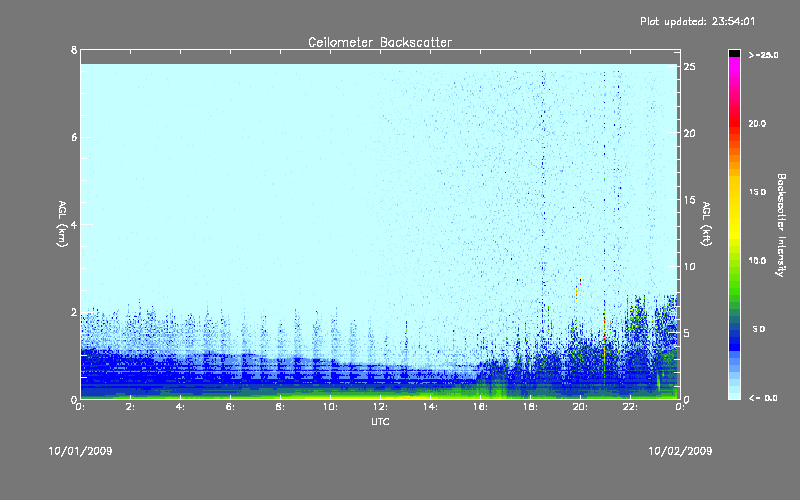Click the 14: hour tick label
Screen dimensions: 800x500
tap(430, 407)
